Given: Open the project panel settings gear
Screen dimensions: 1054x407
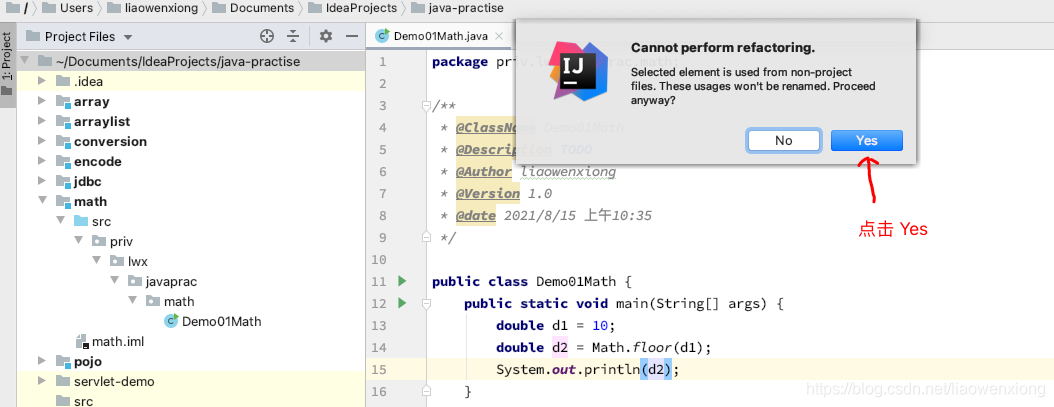Looking at the screenshot, I should 326,36.
